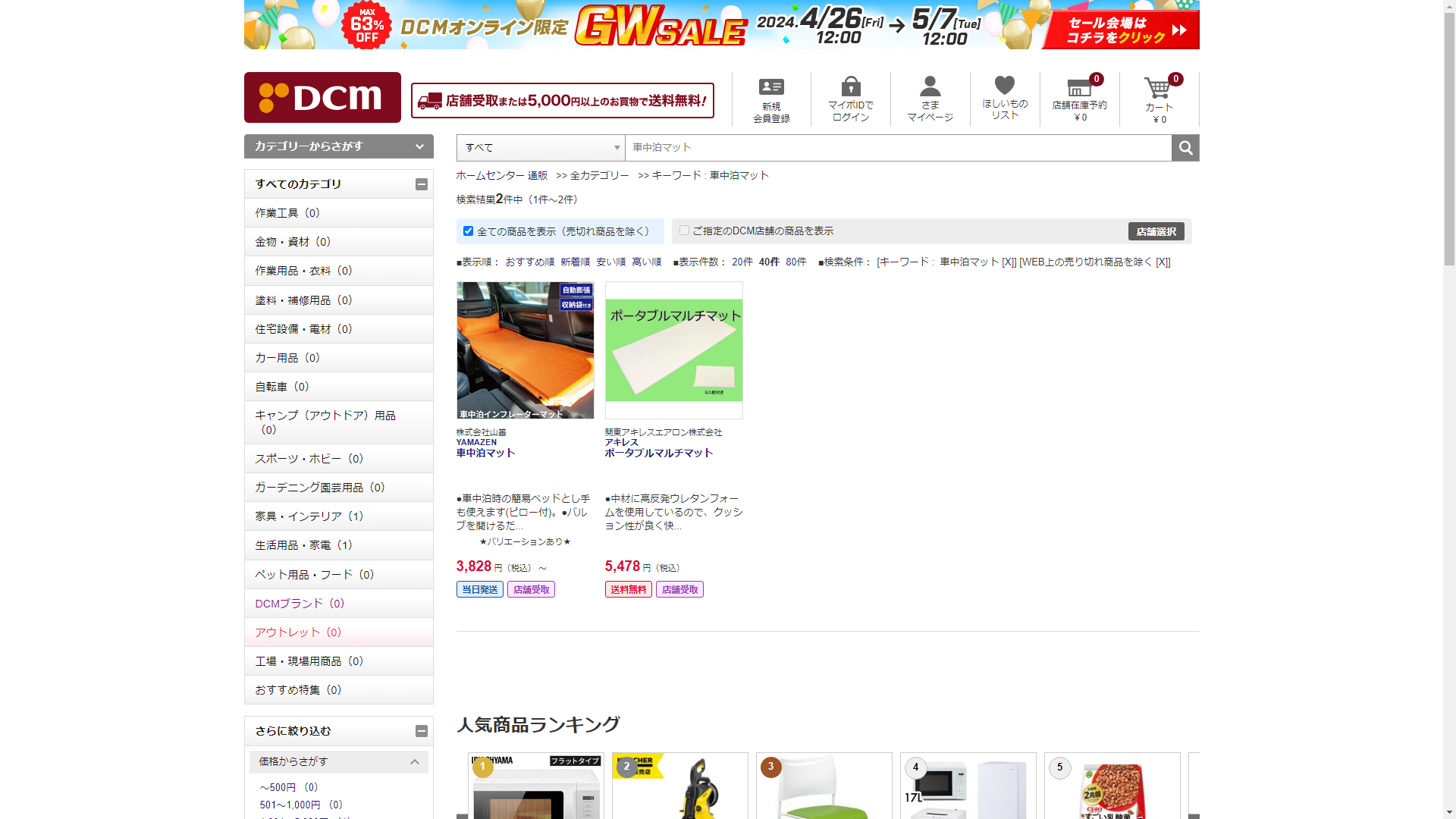
Task: Collapse the すべてのカテゴリ panel
Action: point(422,184)
